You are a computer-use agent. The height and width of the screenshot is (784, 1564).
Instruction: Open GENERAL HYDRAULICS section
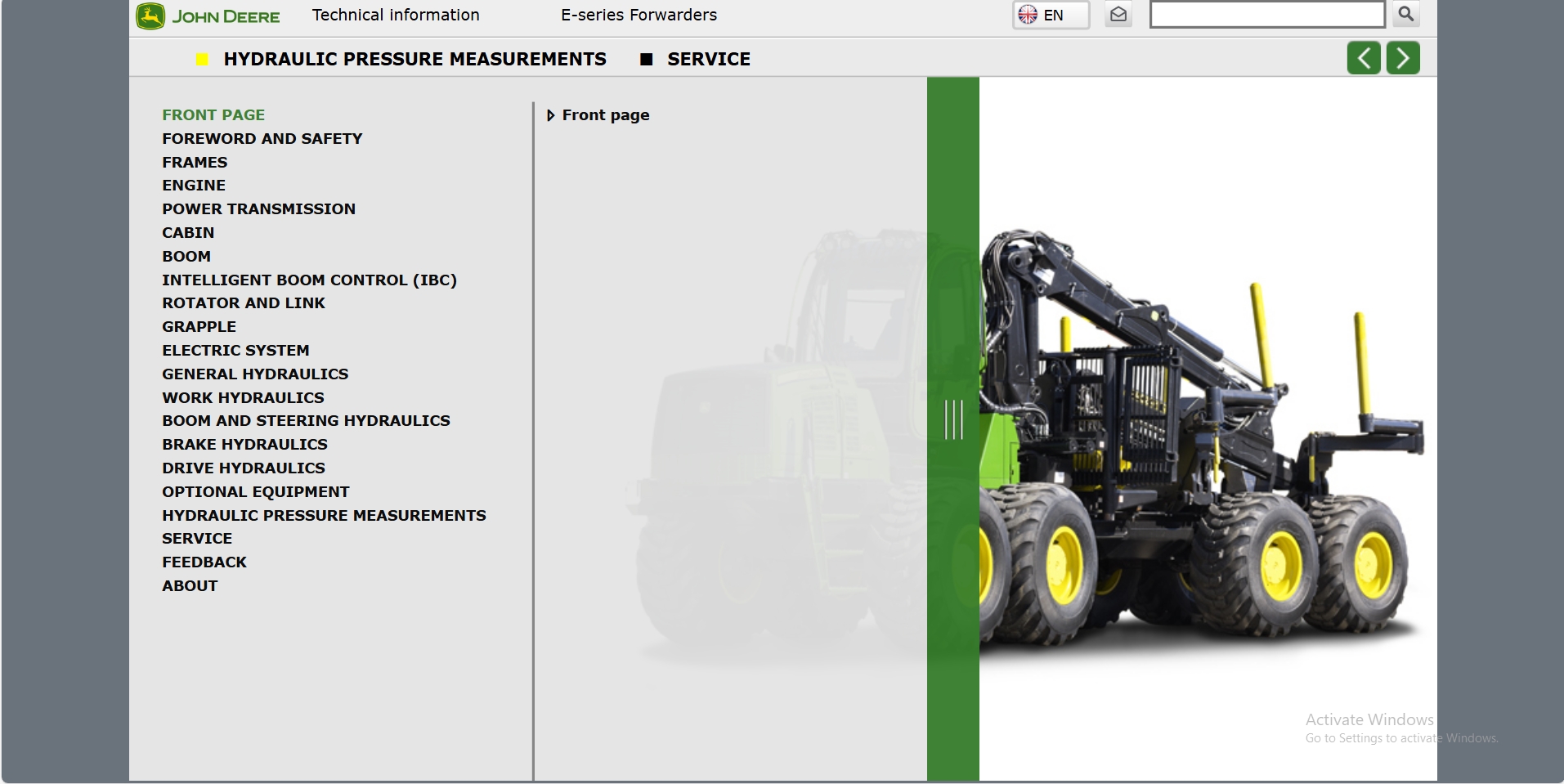coord(255,374)
